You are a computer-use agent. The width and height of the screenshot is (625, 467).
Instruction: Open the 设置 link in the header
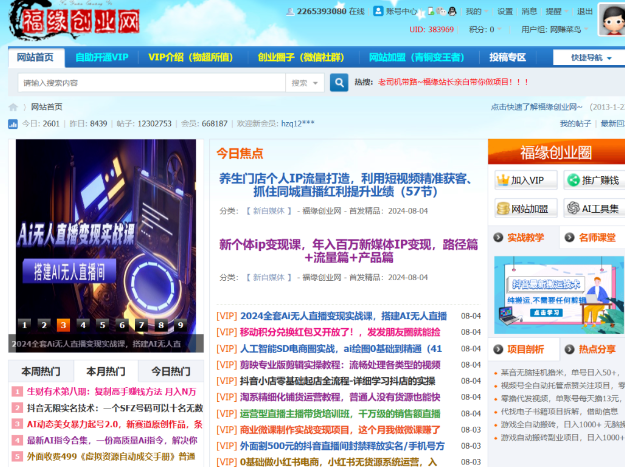505,11
